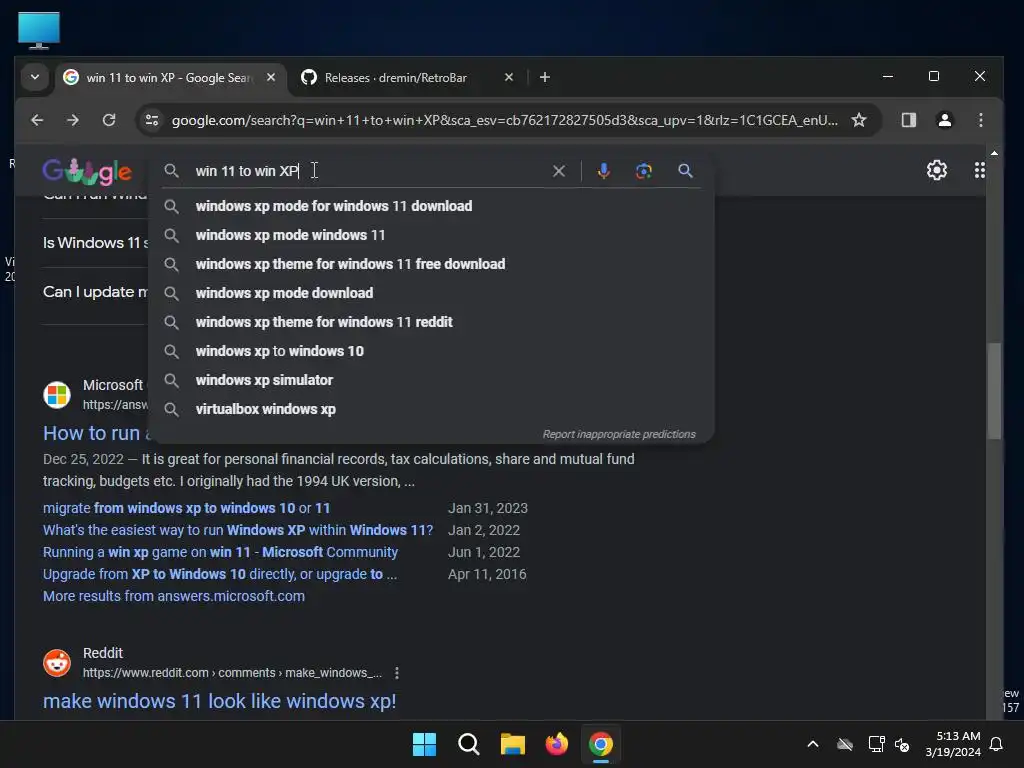Viewport: 1024px width, 768px height.
Task: Submit search with the blue magnifier icon
Action: (x=685, y=171)
